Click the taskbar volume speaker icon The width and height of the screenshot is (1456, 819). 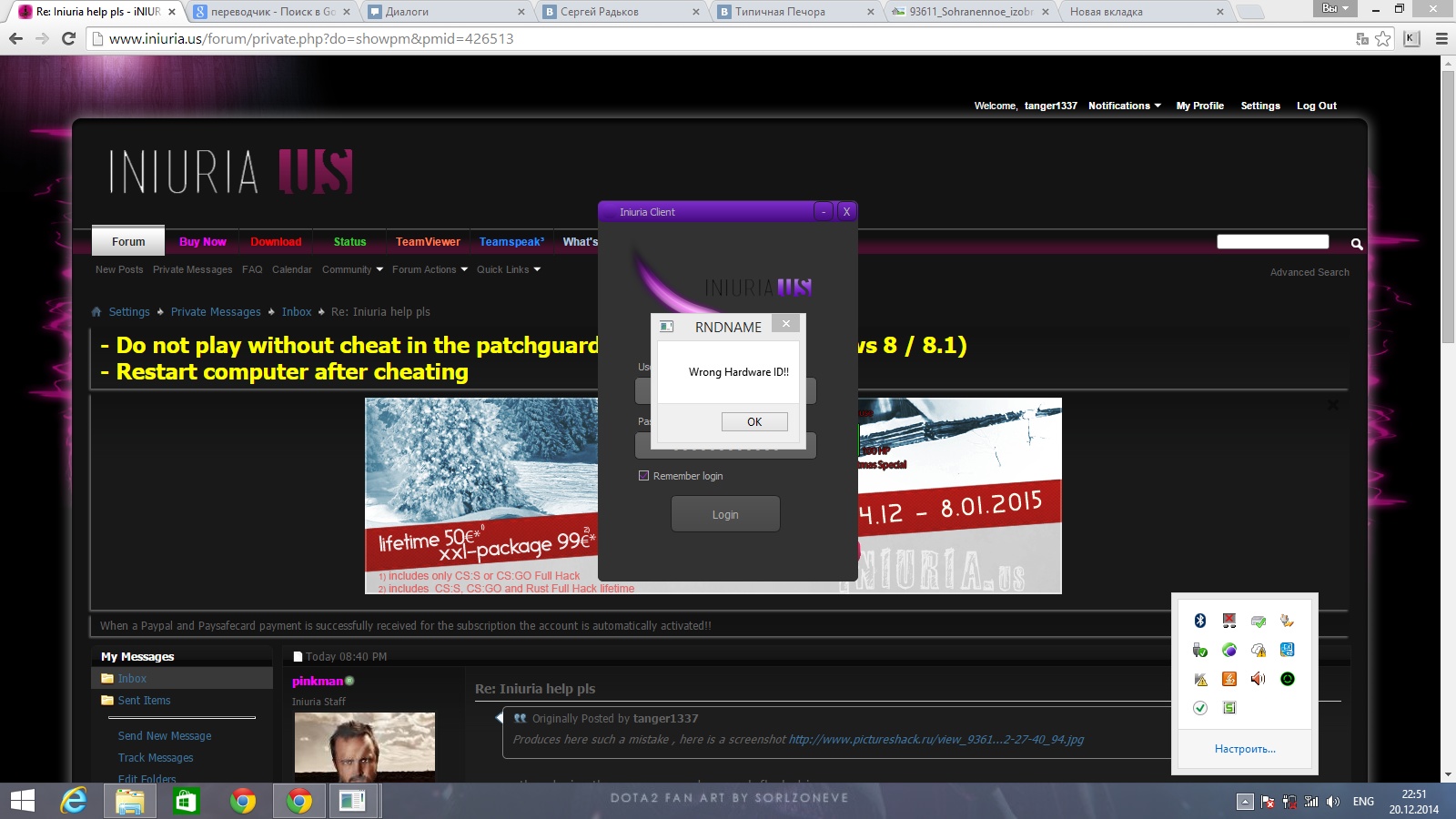(x=1333, y=802)
